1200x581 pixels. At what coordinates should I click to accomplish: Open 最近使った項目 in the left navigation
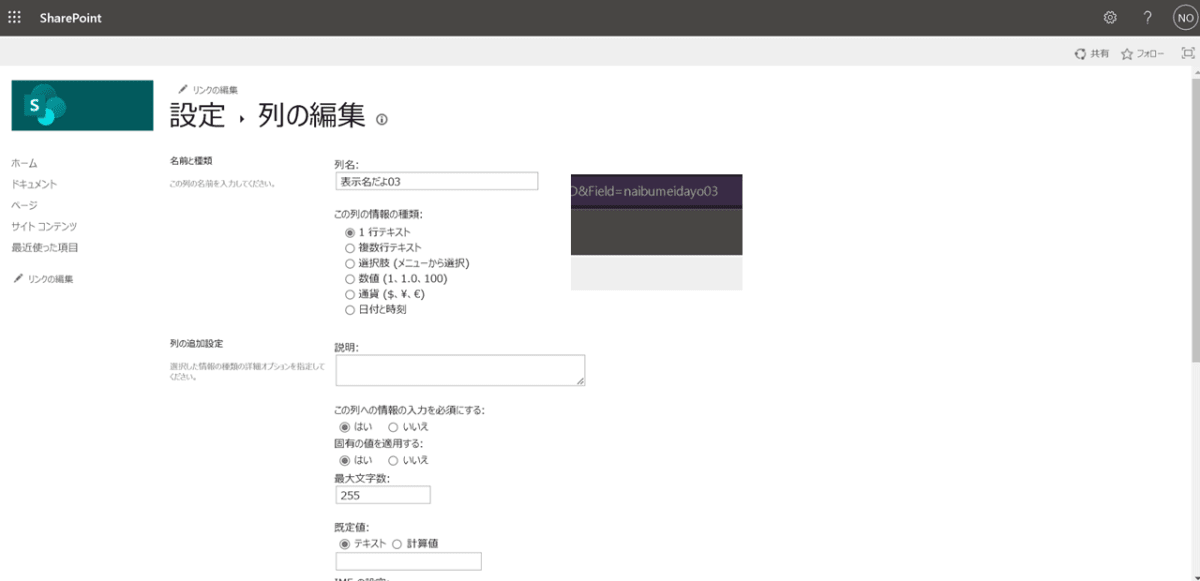point(45,247)
